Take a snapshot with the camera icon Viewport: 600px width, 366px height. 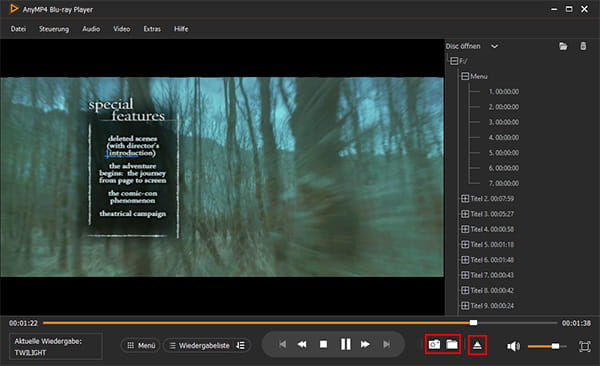tap(434, 345)
